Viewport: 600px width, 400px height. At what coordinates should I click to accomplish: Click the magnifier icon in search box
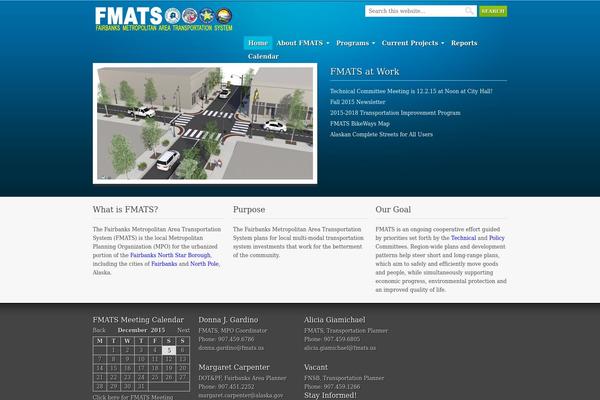pos(469,11)
